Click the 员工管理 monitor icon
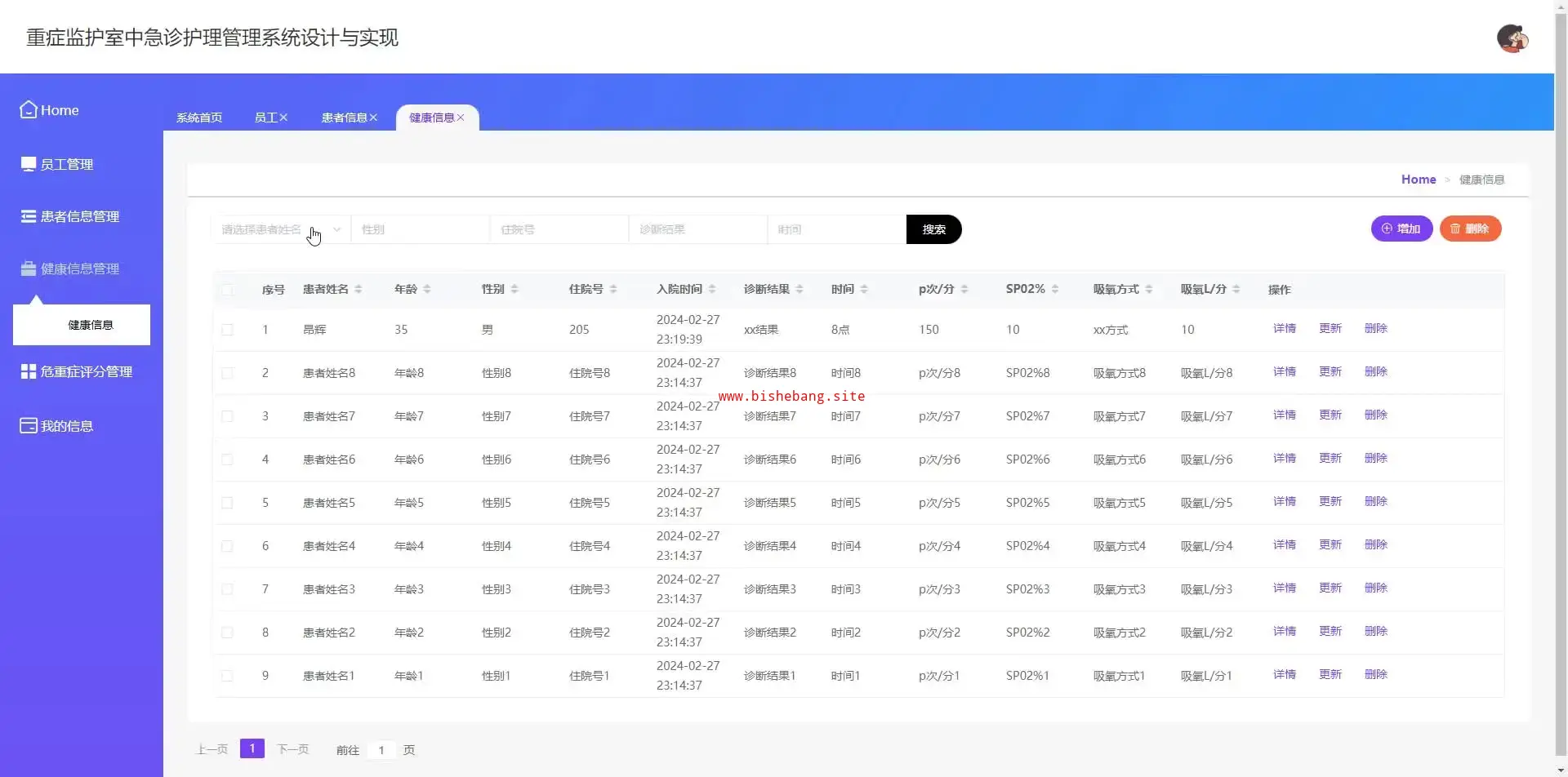Image resolution: width=1568 pixels, height=777 pixels. [29, 164]
